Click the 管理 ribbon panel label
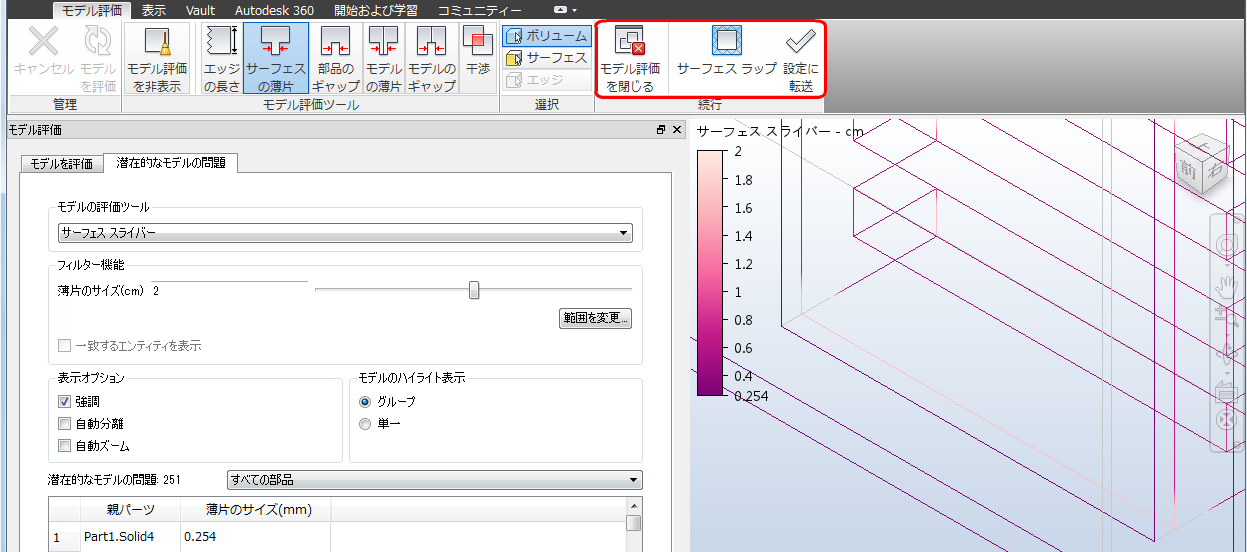The height and width of the screenshot is (552, 1247). tap(64, 105)
